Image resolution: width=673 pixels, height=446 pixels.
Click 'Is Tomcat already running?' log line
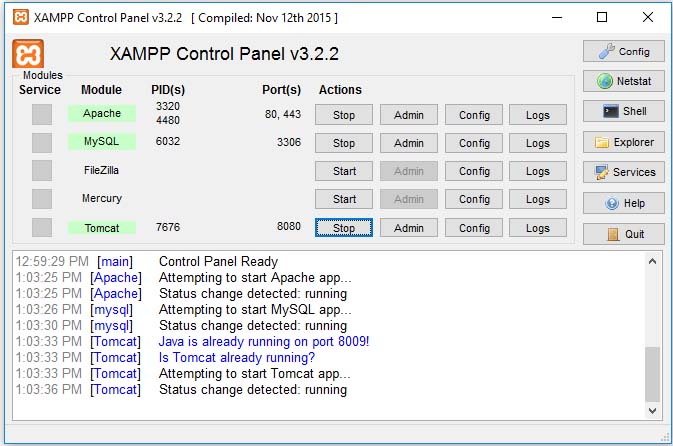point(237,357)
